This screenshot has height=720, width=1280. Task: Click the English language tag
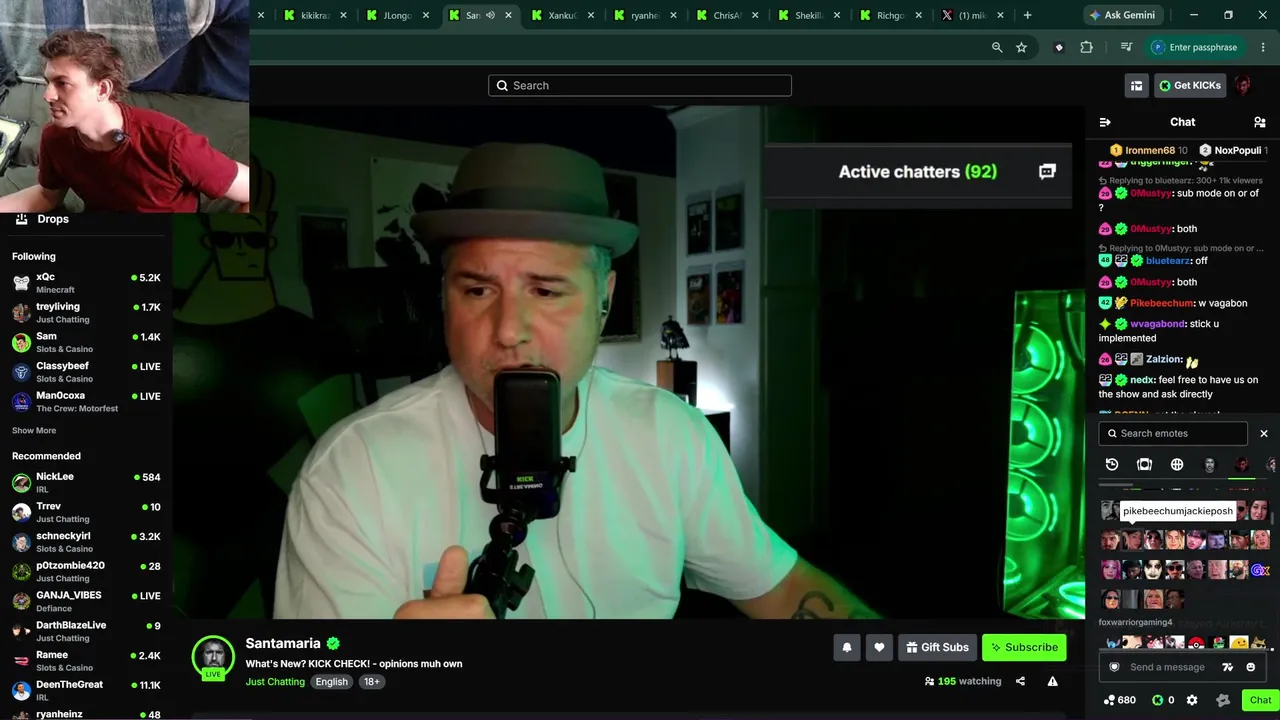pos(331,682)
